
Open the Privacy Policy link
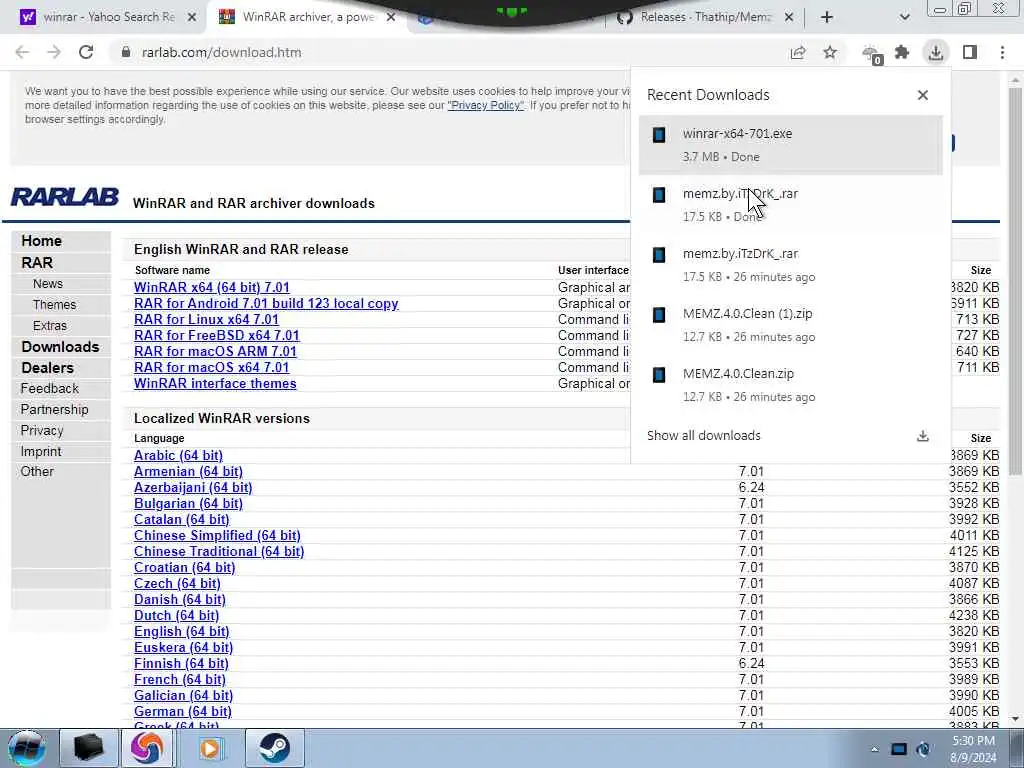485,105
